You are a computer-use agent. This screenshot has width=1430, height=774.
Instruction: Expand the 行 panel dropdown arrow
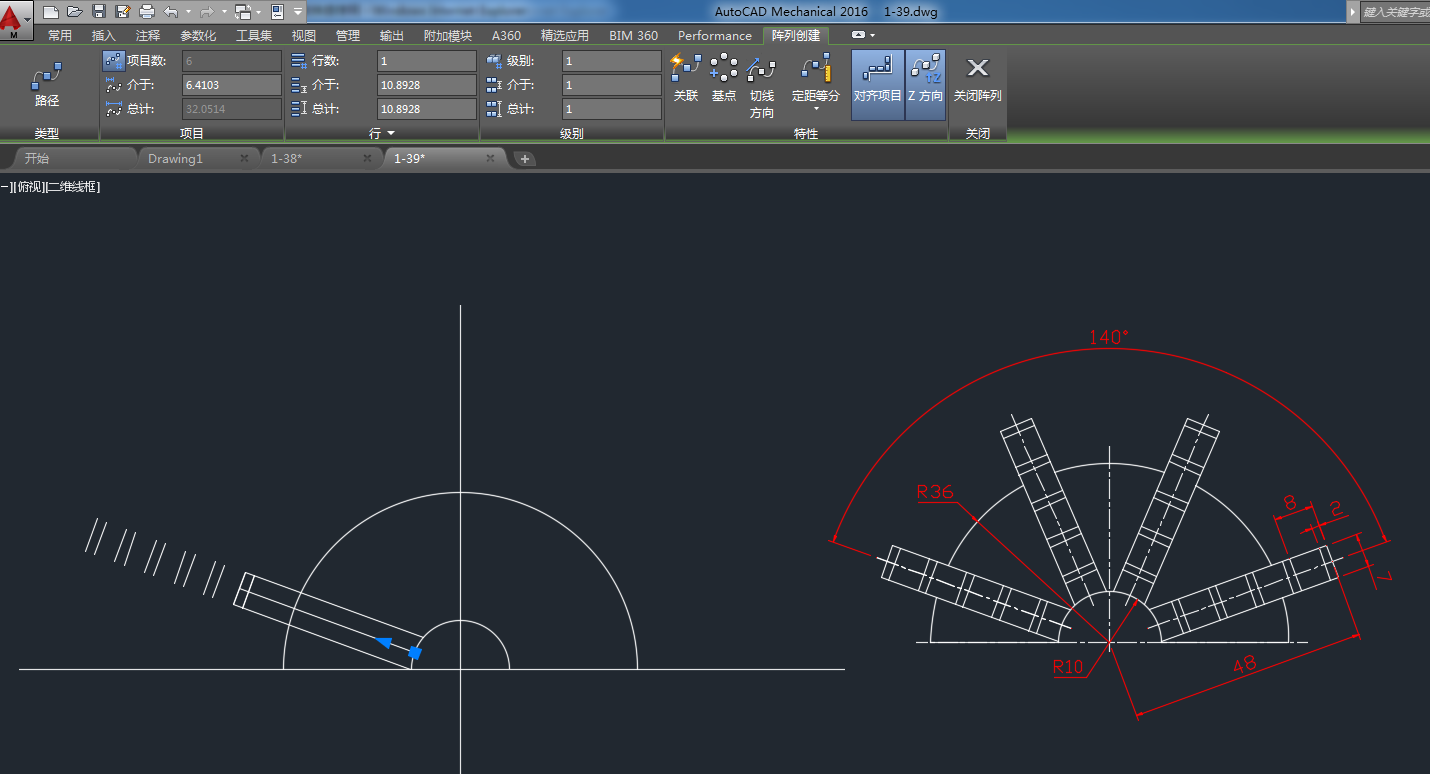tap(391, 133)
